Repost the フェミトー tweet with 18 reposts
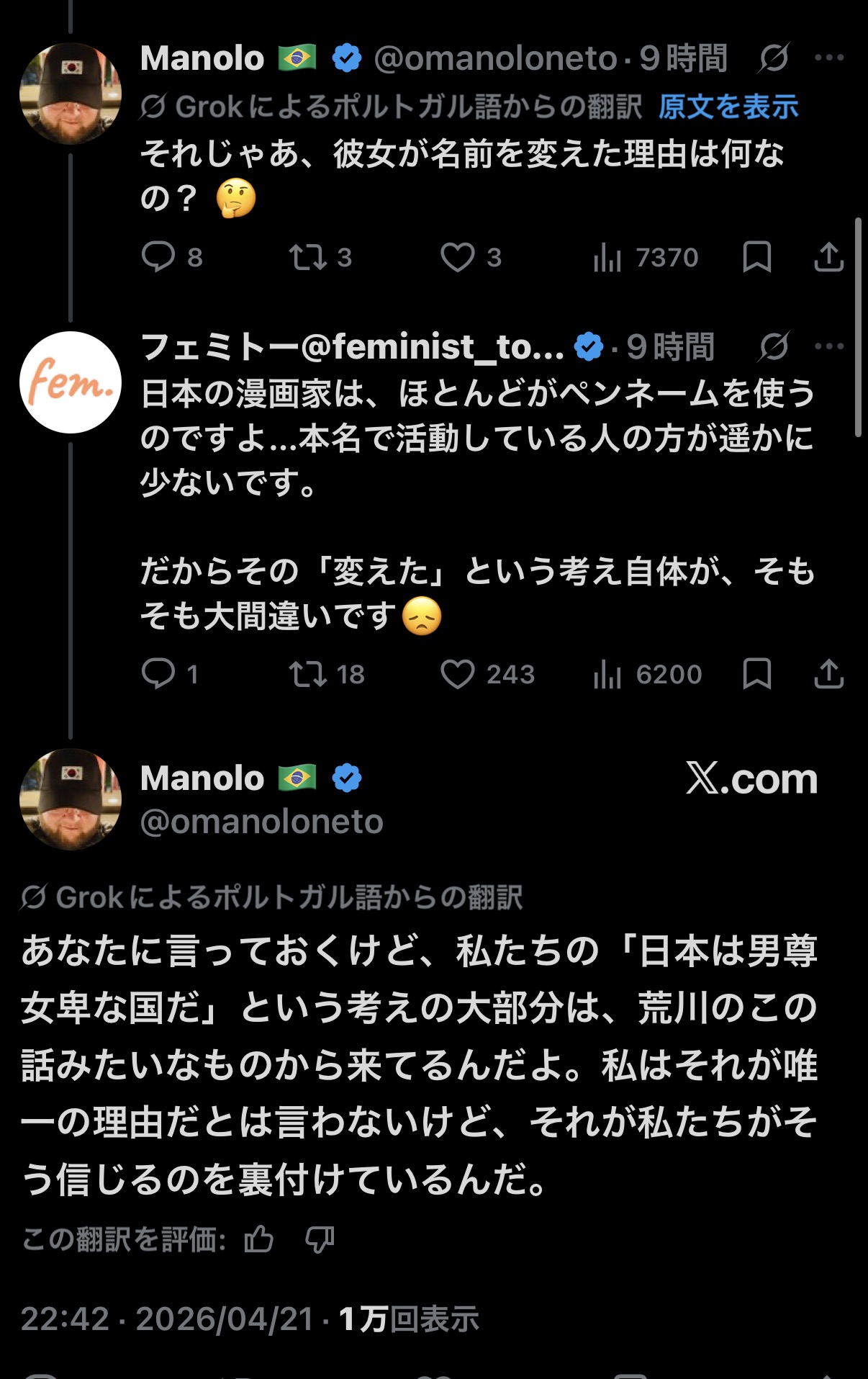 point(308,674)
